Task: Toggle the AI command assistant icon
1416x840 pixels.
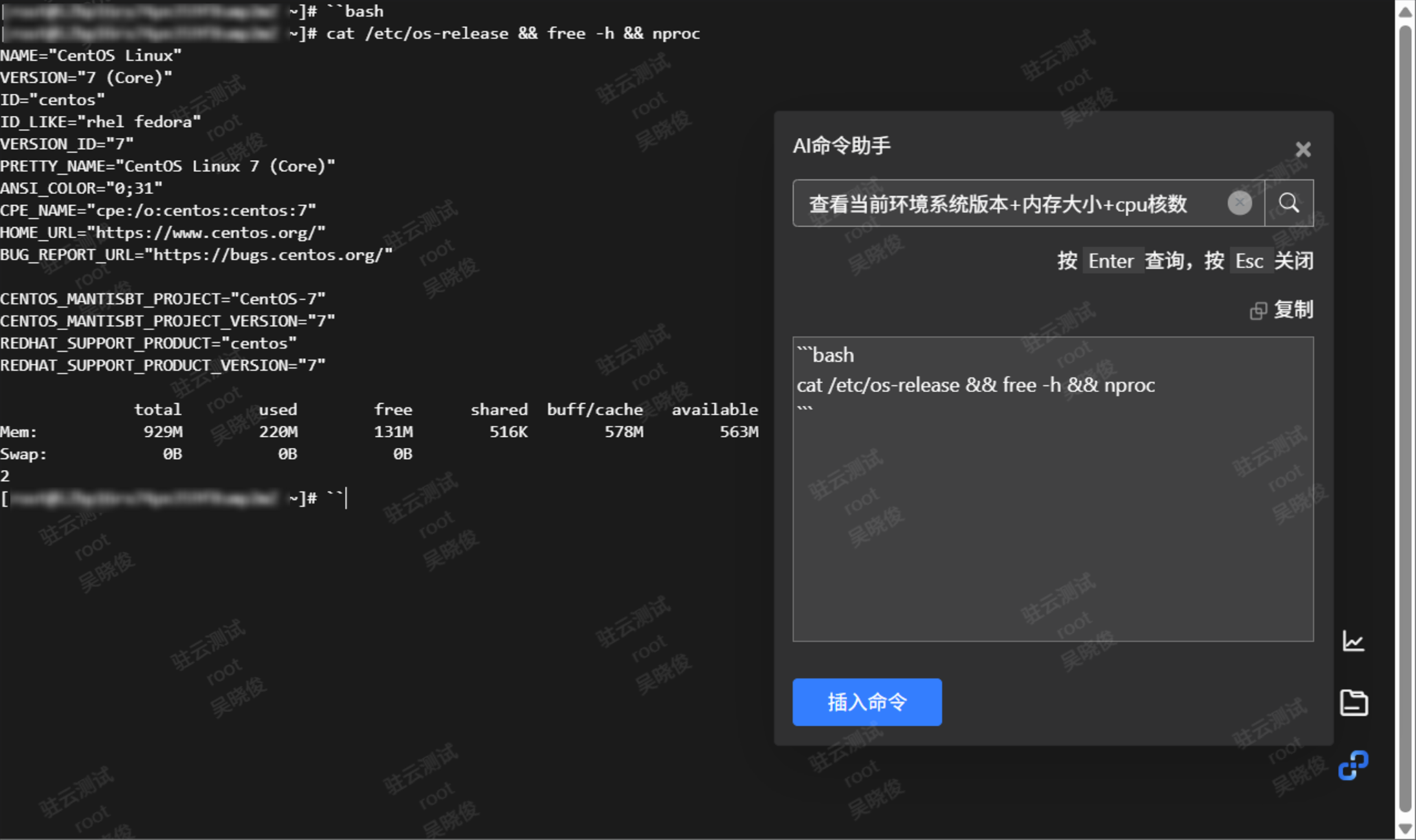Action: pos(1353,765)
